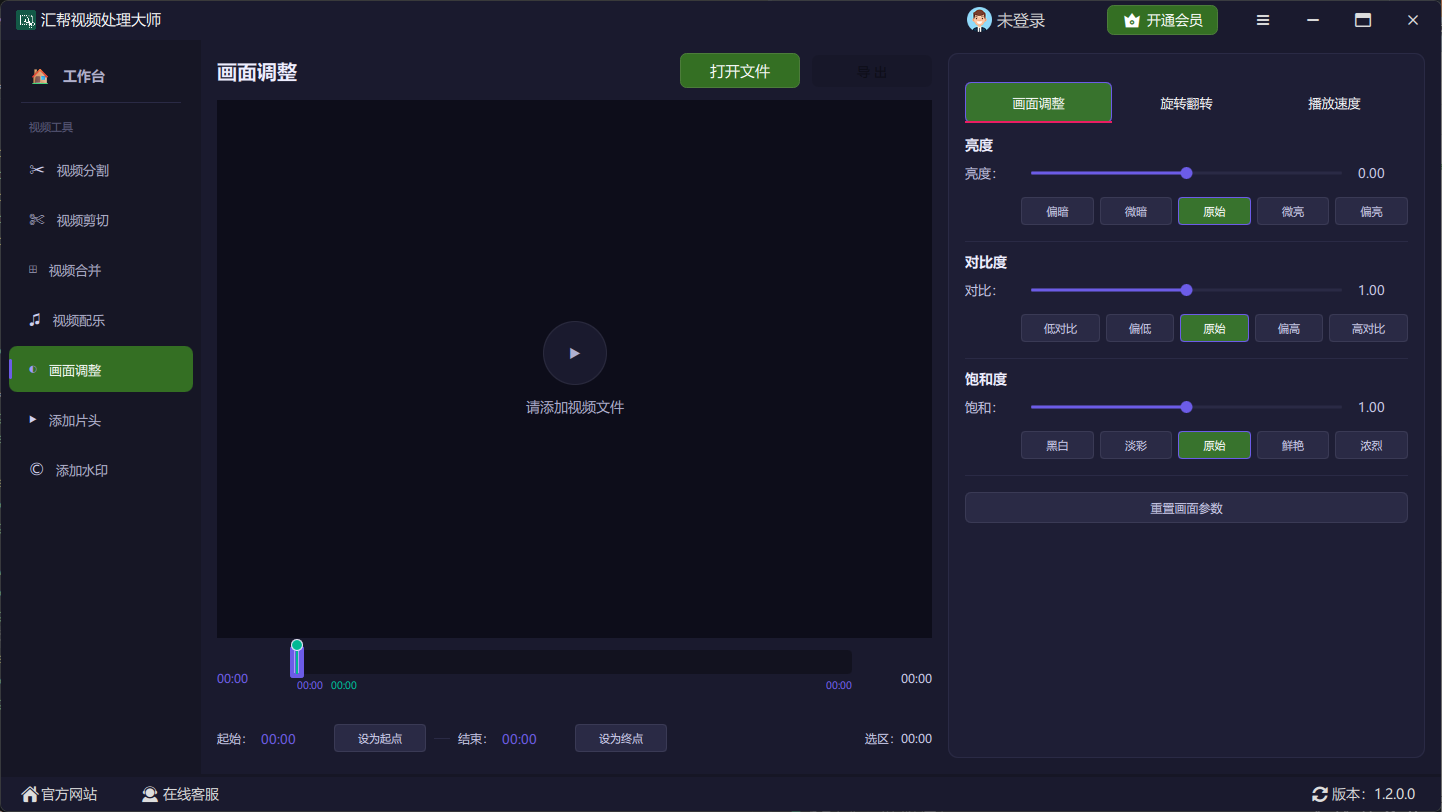
Task: Click the app logo in the title bar
Action: coord(26,20)
